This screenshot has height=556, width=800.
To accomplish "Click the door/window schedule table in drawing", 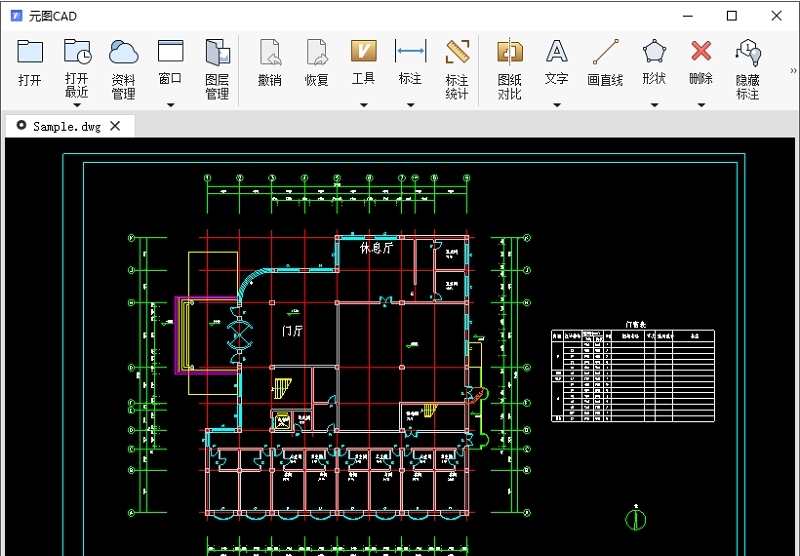I will [633, 375].
